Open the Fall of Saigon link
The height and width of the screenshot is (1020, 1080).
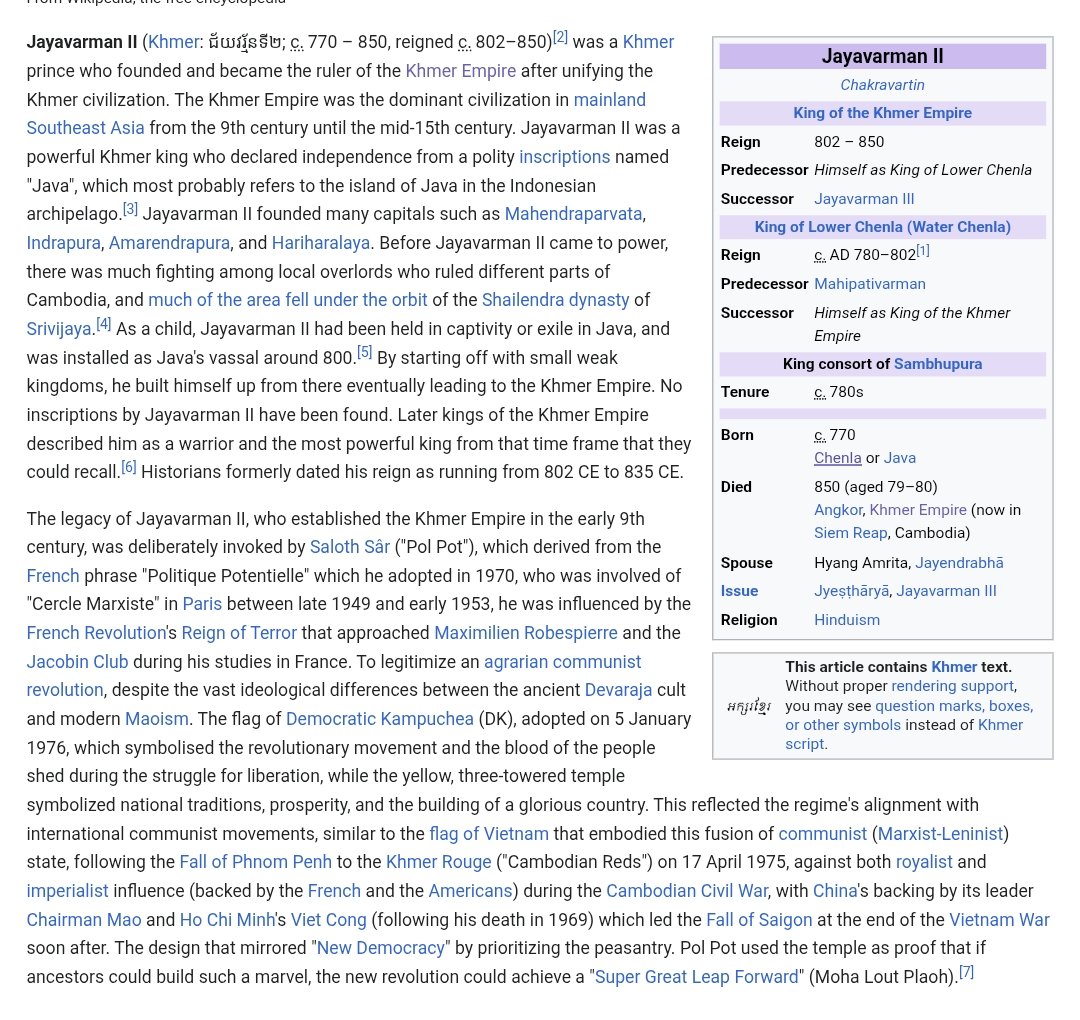coord(759,920)
